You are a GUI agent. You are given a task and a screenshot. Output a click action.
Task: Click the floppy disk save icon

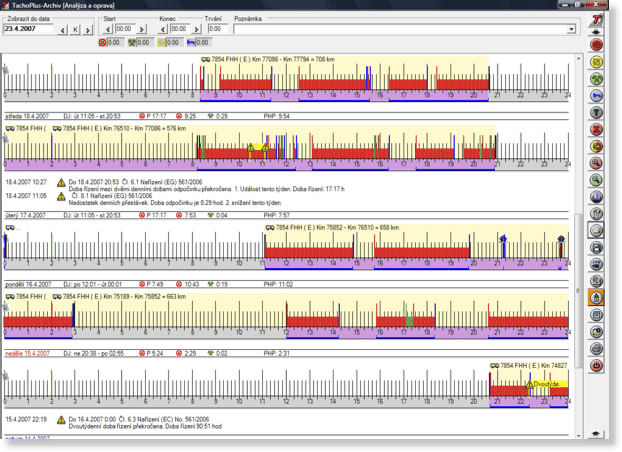point(596,248)
